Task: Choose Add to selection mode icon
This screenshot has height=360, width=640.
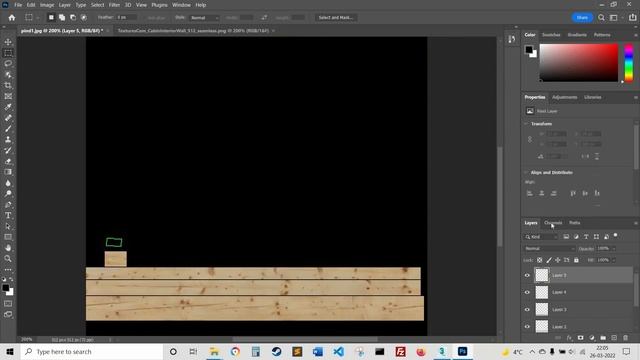Action: (x=62, y=18)
